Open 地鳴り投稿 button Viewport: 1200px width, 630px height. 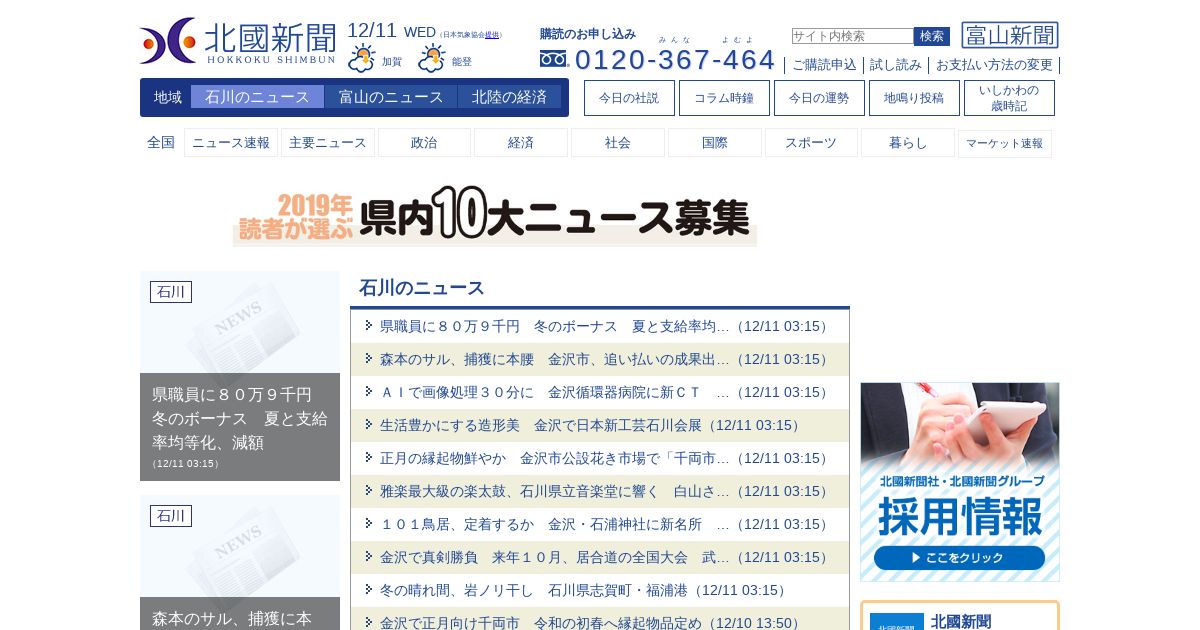[x=914, y=98]
